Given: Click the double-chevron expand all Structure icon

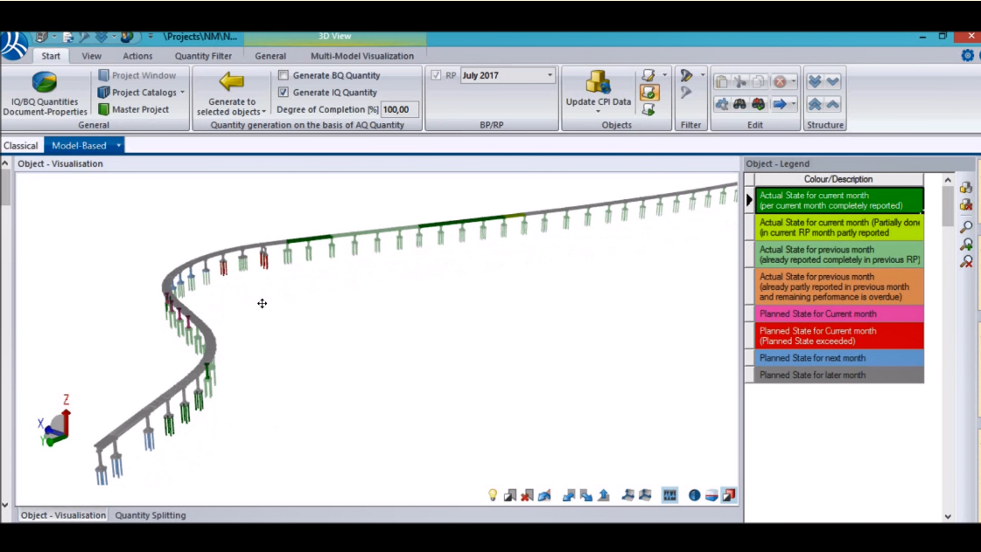Looking at the screenshot, I should point(815,81).
